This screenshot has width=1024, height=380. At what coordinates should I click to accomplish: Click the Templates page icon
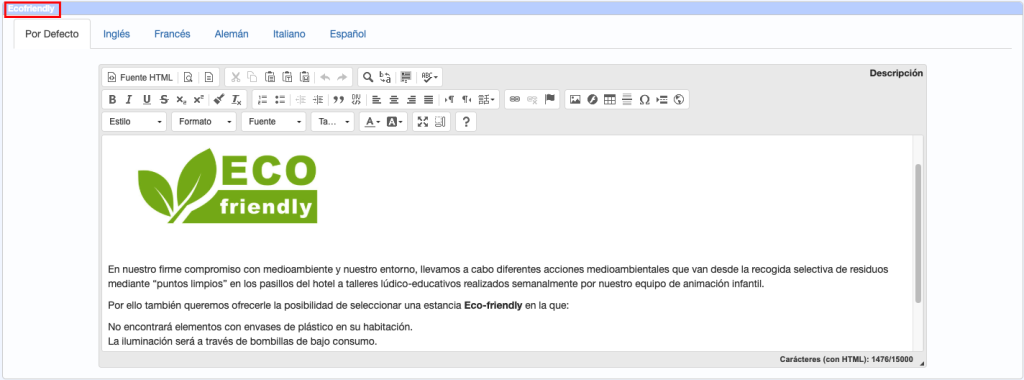(x=208, y=77)
